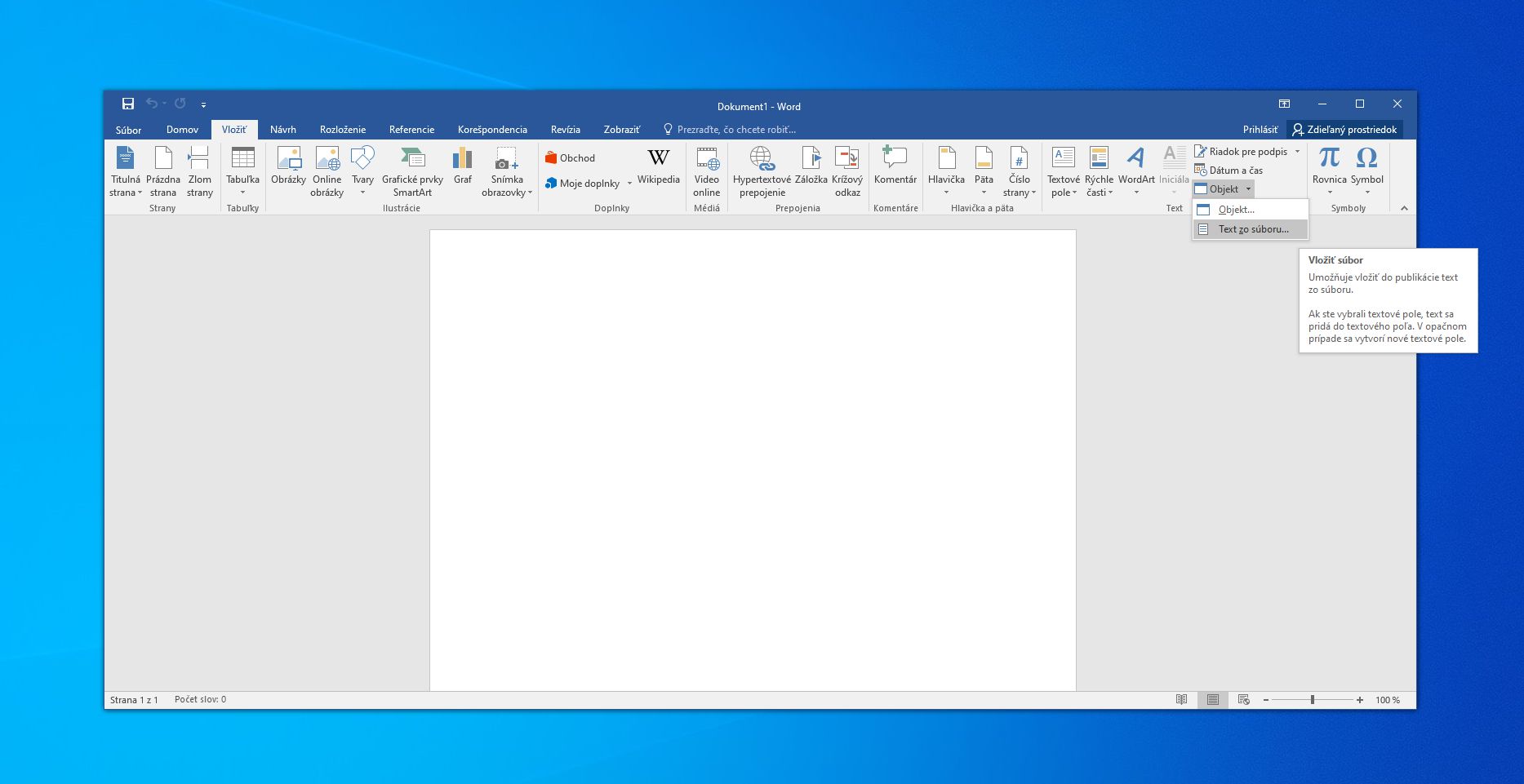Zoom in with the plus button
Screen dimensions: 1524x784
pyautogui.click(x=1360, y=700)
